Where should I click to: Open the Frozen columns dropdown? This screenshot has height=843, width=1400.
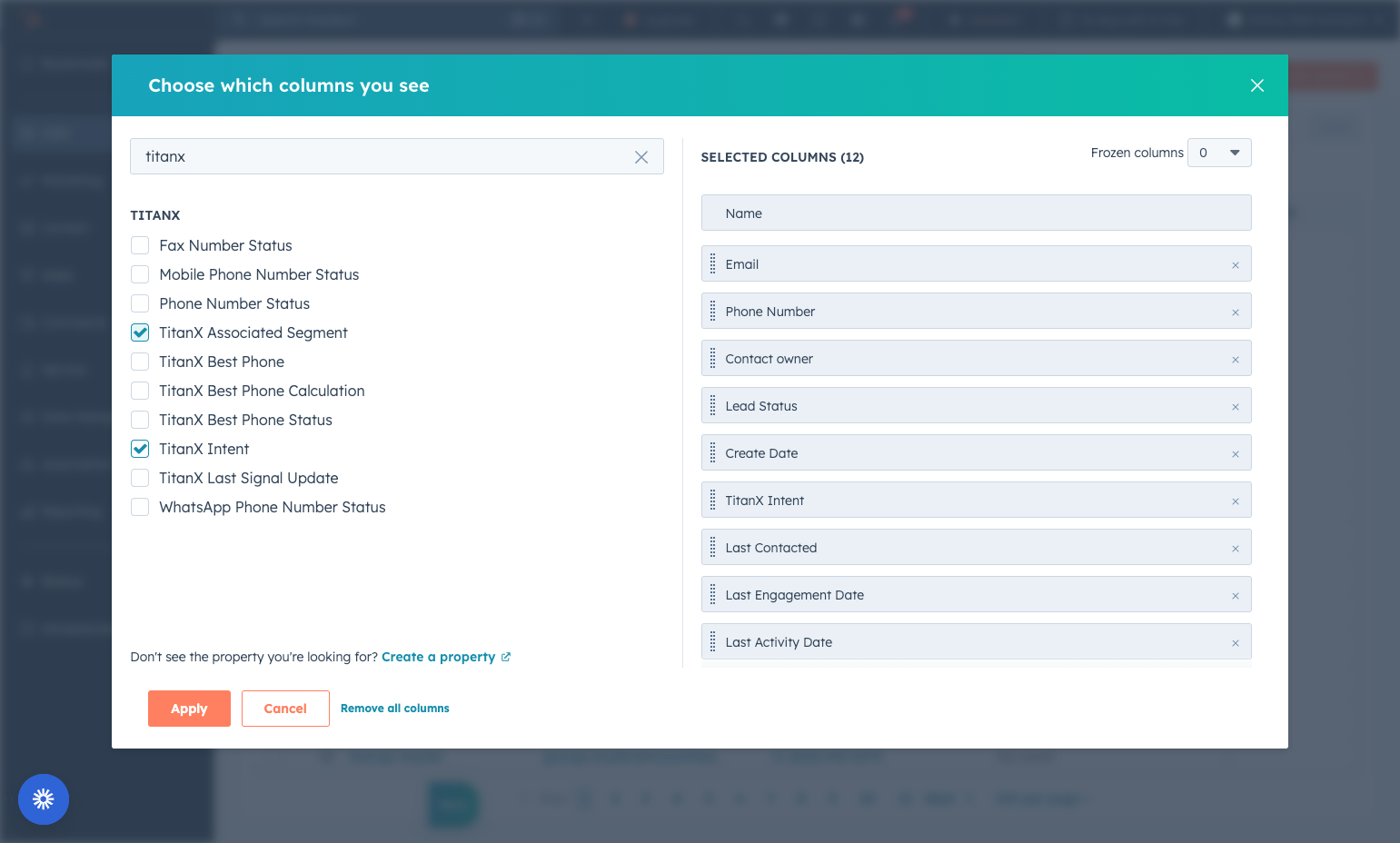[x=1219, y=153]
